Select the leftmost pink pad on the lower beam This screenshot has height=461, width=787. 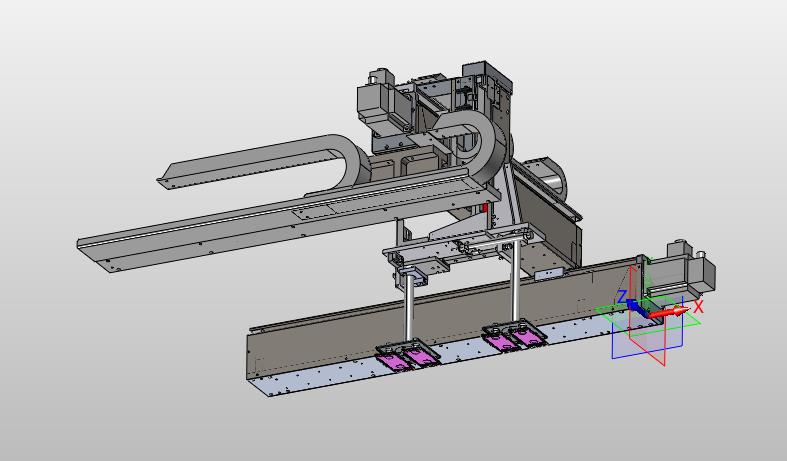(393, 362)
